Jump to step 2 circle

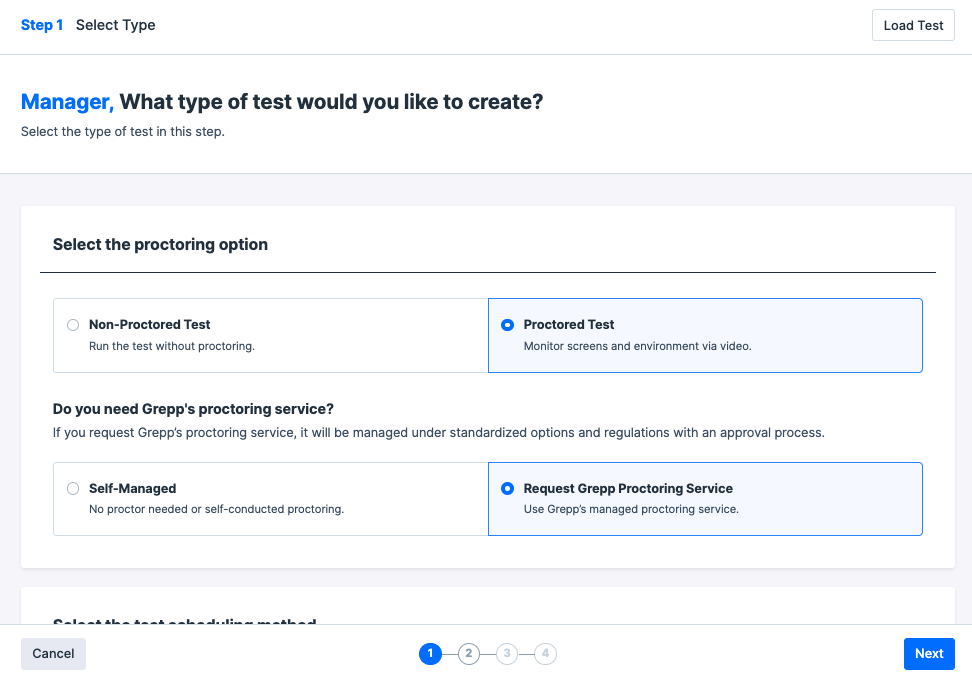pos(468,654)
